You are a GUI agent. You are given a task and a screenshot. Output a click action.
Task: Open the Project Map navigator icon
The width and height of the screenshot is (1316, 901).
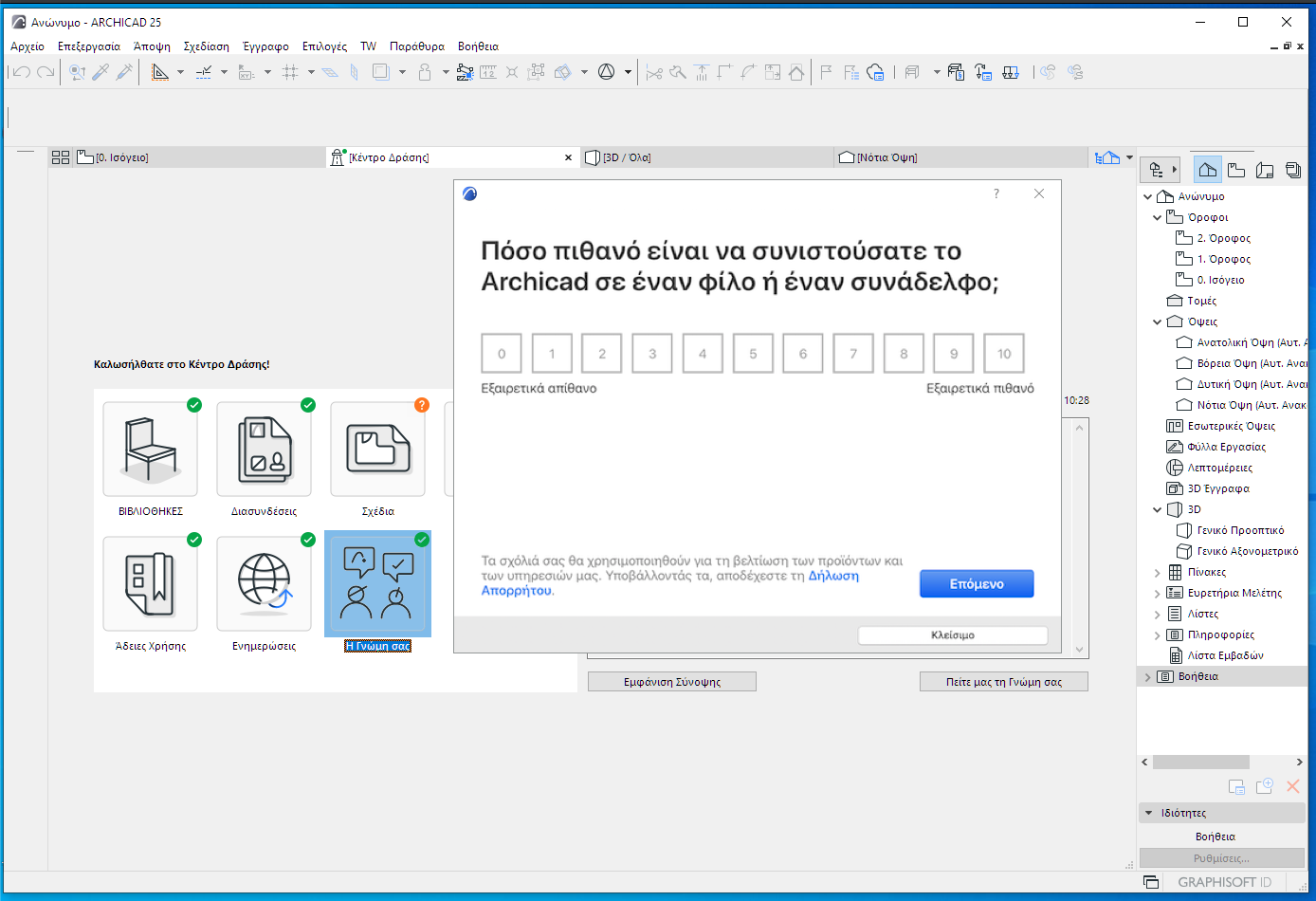pos(1207,170)
